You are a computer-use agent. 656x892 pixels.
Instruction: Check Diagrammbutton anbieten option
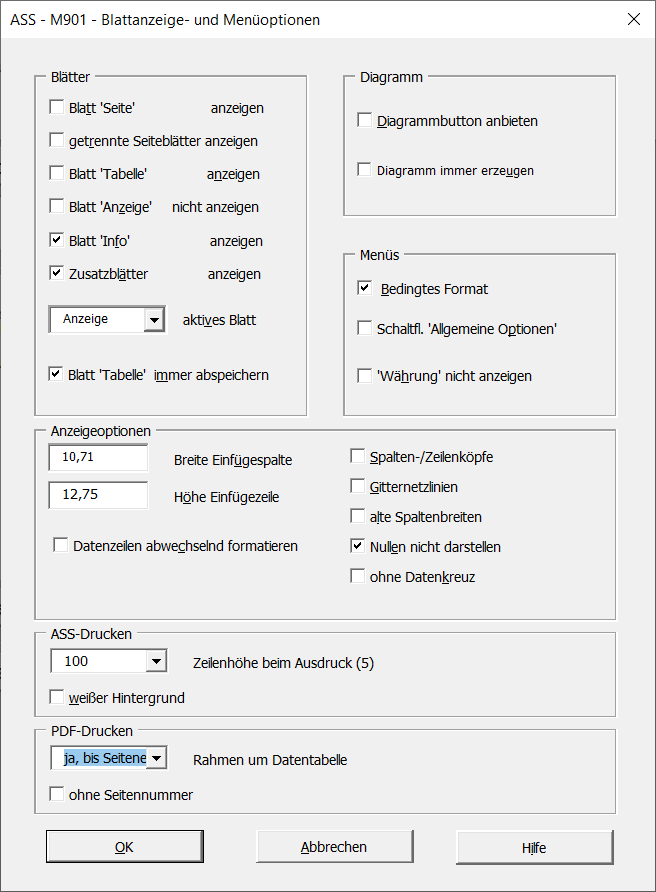(365, 121)
